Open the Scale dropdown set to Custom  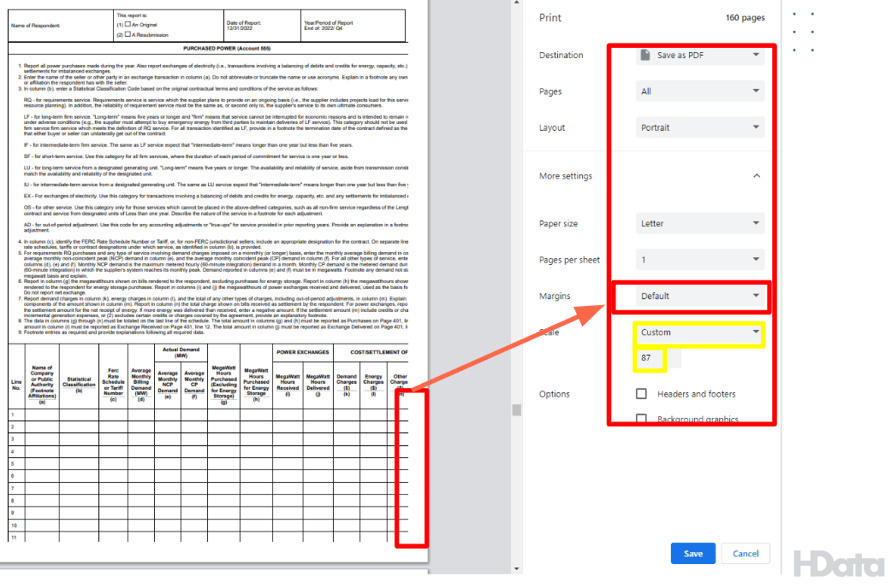coord(700,332)
